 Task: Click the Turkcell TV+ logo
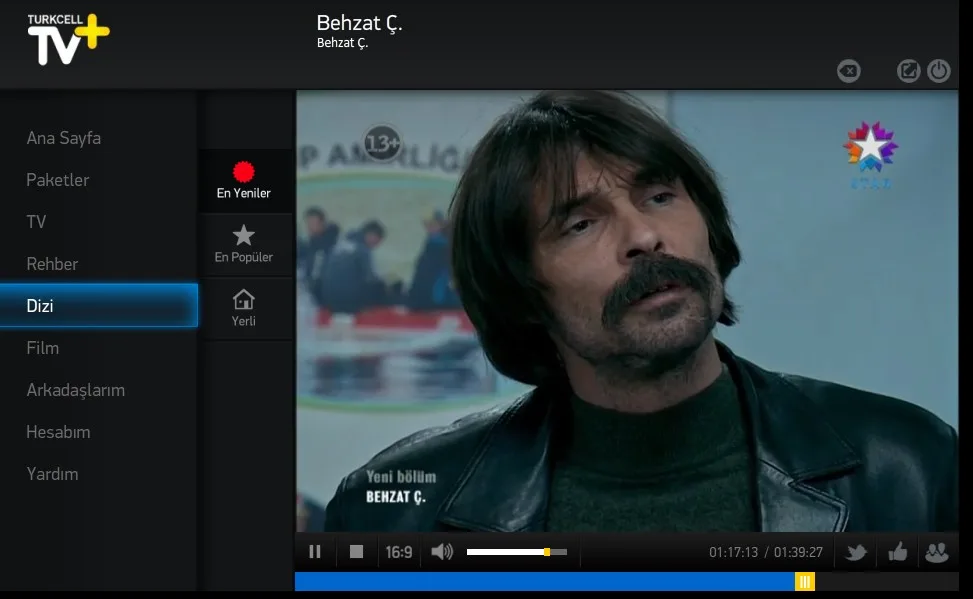pyautogui.click(x=68, y=38)
